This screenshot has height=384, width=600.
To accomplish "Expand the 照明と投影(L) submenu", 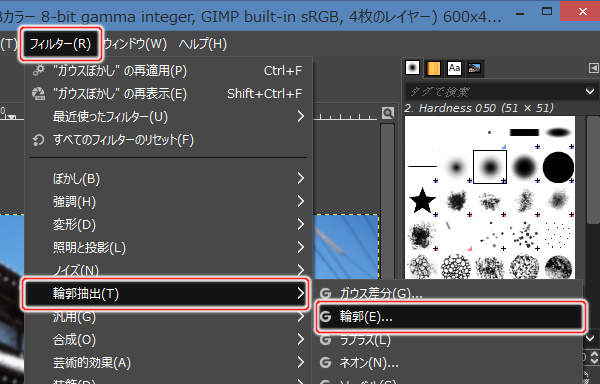I will tap(168, 247).
